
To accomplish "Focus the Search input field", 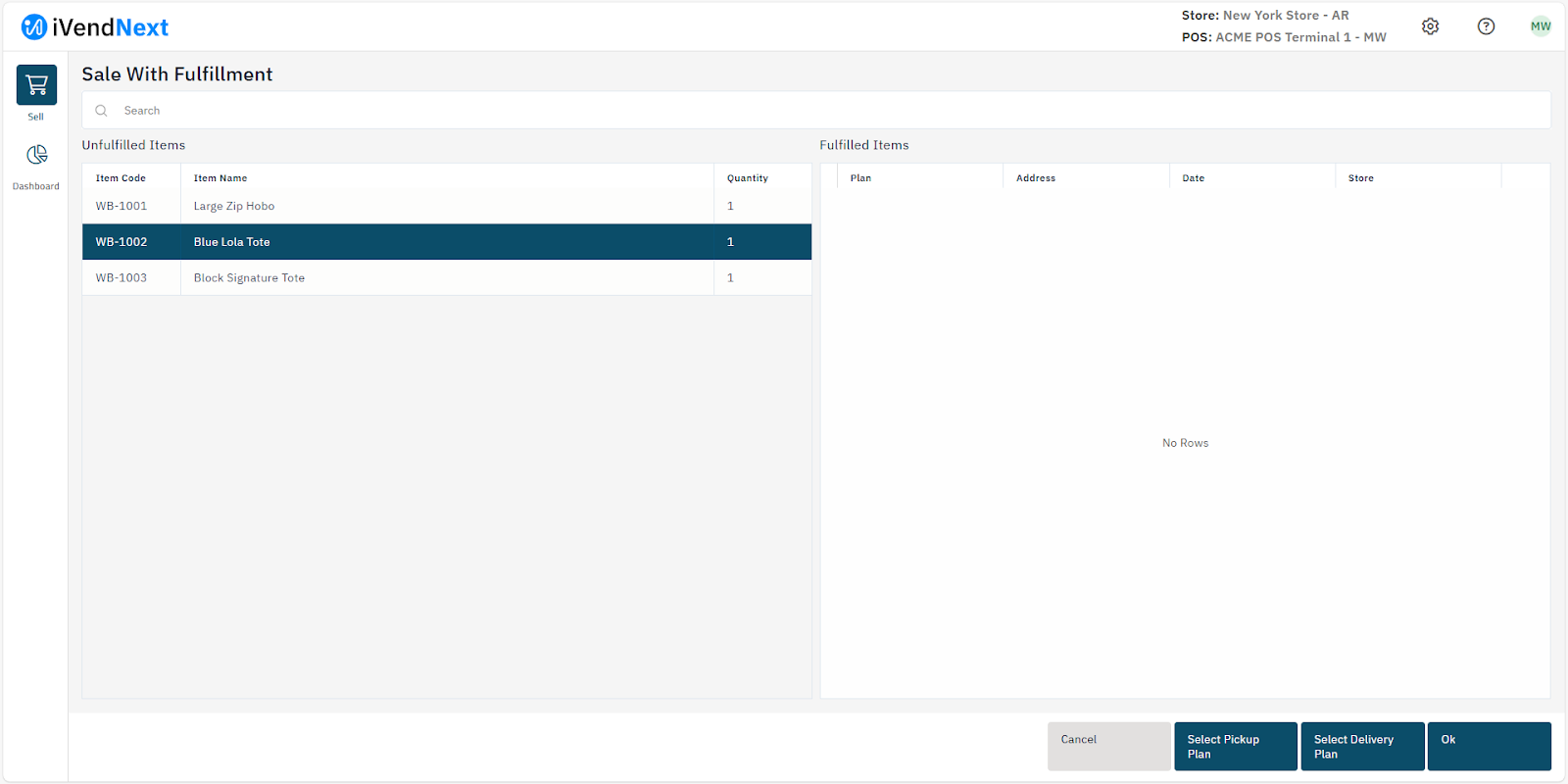I will (x=816, y=111).
